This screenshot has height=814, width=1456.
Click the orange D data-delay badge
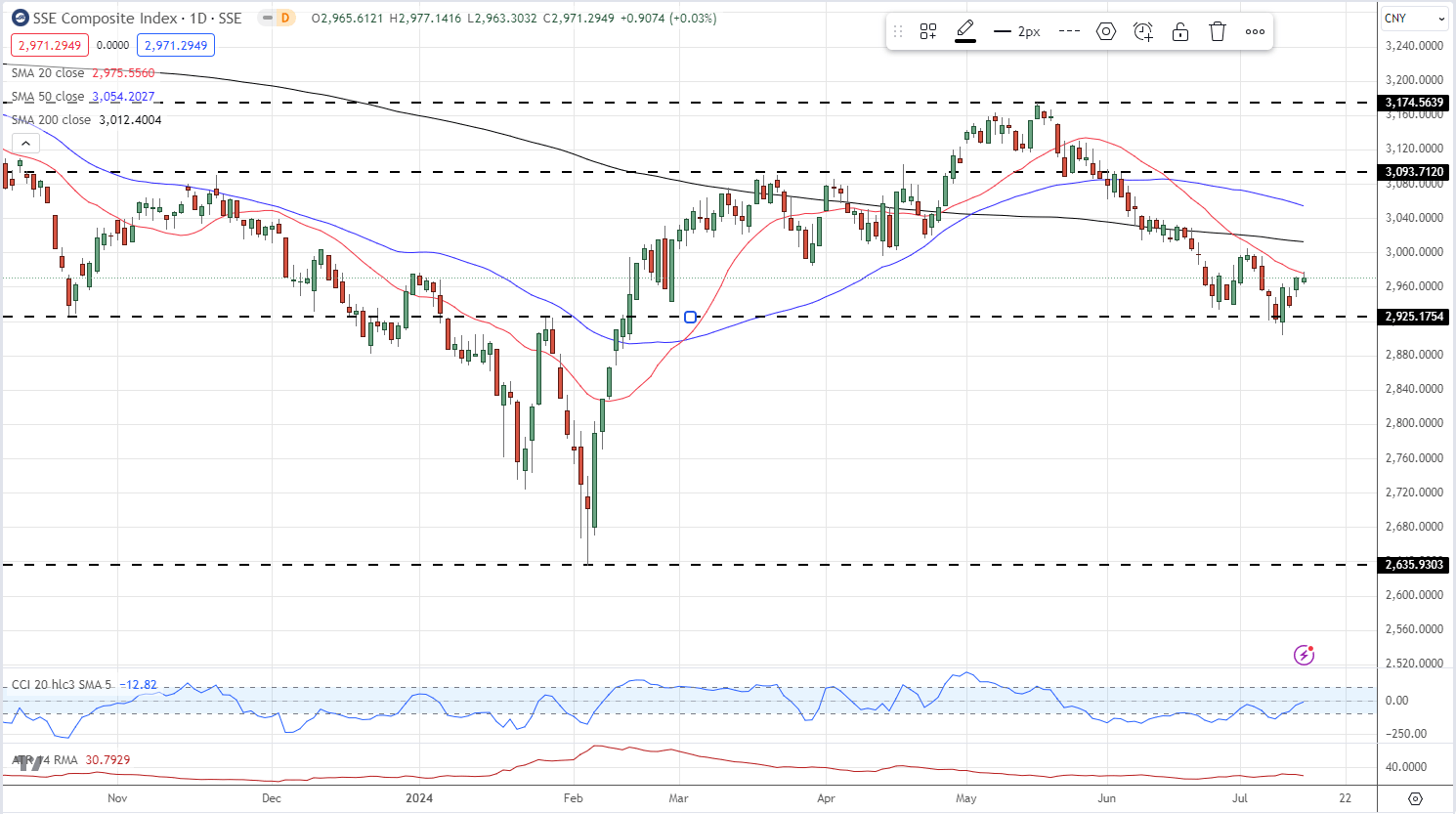(x=284, y=18)
